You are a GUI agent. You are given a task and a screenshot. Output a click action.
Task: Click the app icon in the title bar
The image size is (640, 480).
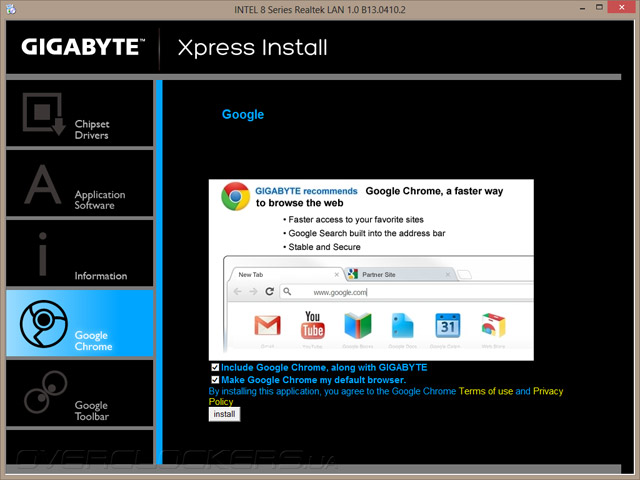11,9
